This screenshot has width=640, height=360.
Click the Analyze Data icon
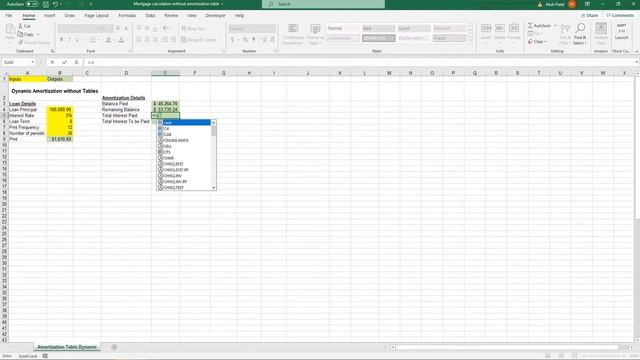tap(601, 29)
